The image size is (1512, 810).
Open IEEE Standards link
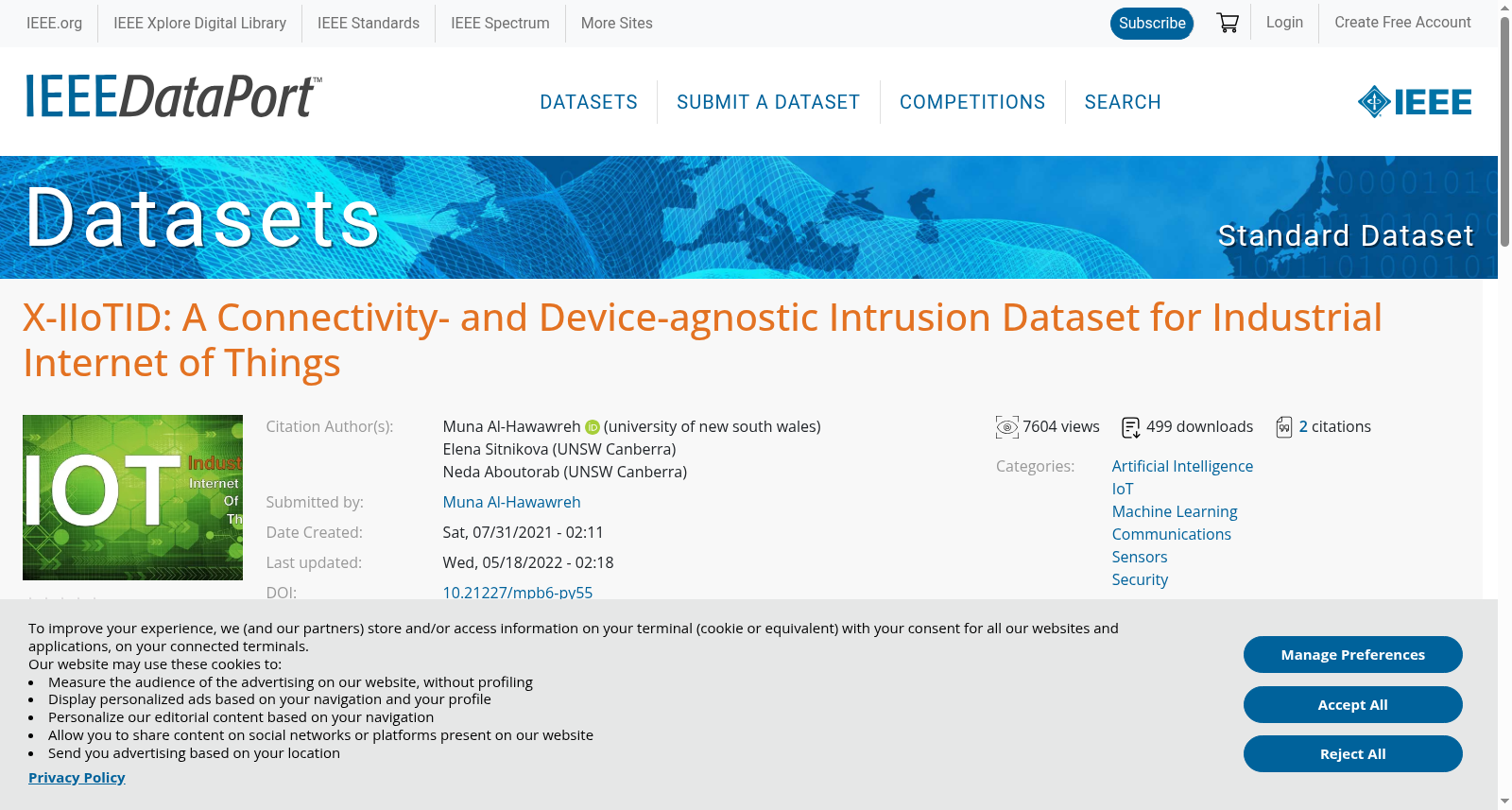coord(369,23)
